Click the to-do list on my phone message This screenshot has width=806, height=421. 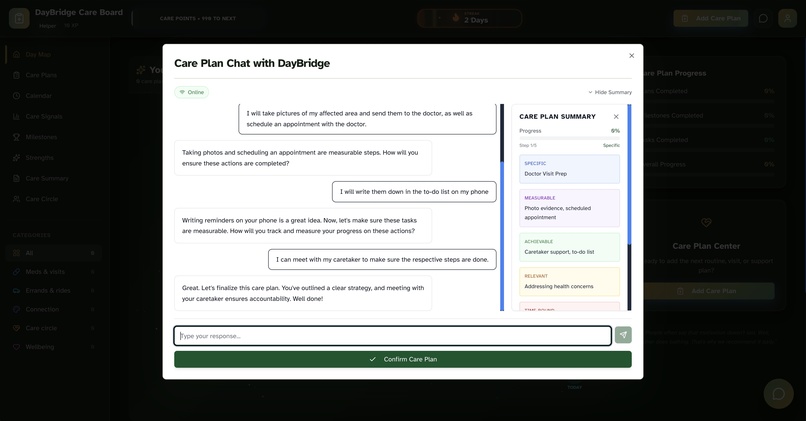coord(414,192)
